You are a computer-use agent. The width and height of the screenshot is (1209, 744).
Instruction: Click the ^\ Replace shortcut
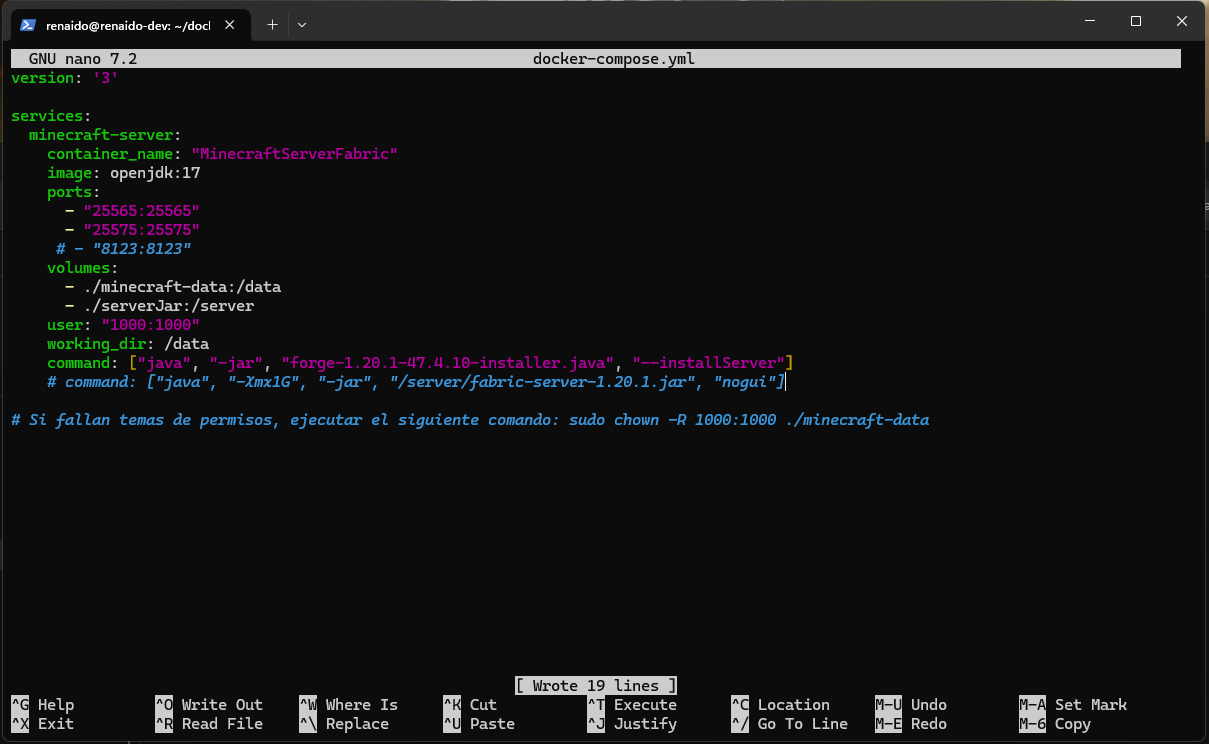344,724
